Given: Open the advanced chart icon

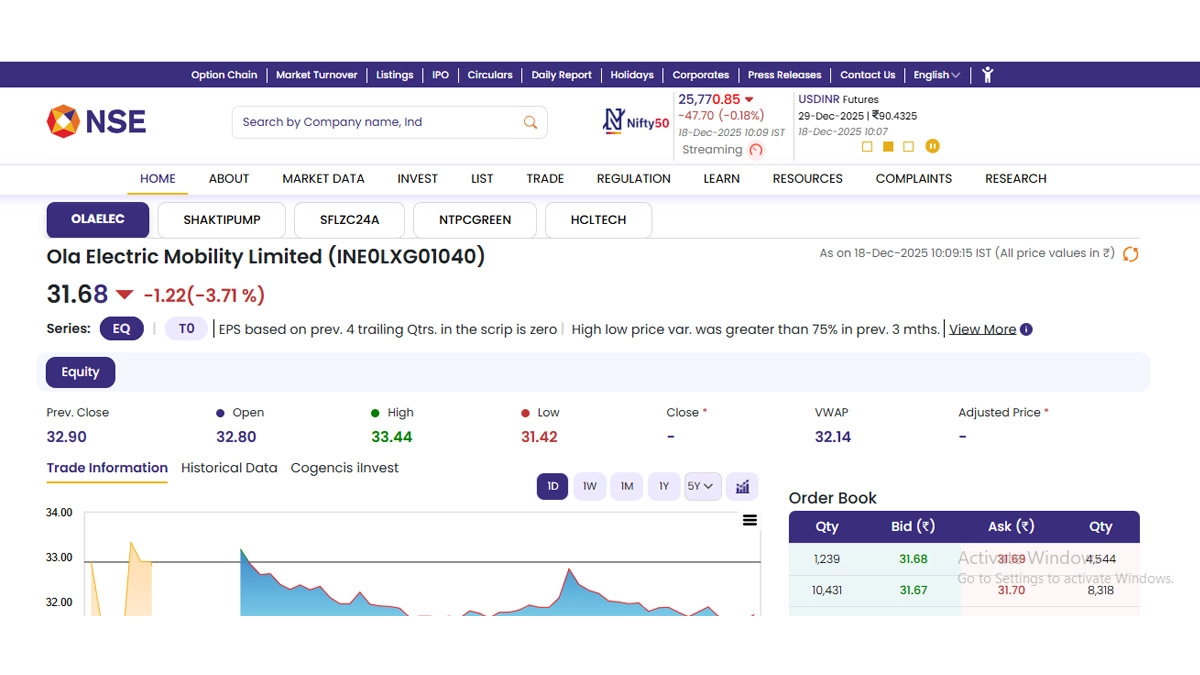Looking at the screenshot, I should [742, 487].
